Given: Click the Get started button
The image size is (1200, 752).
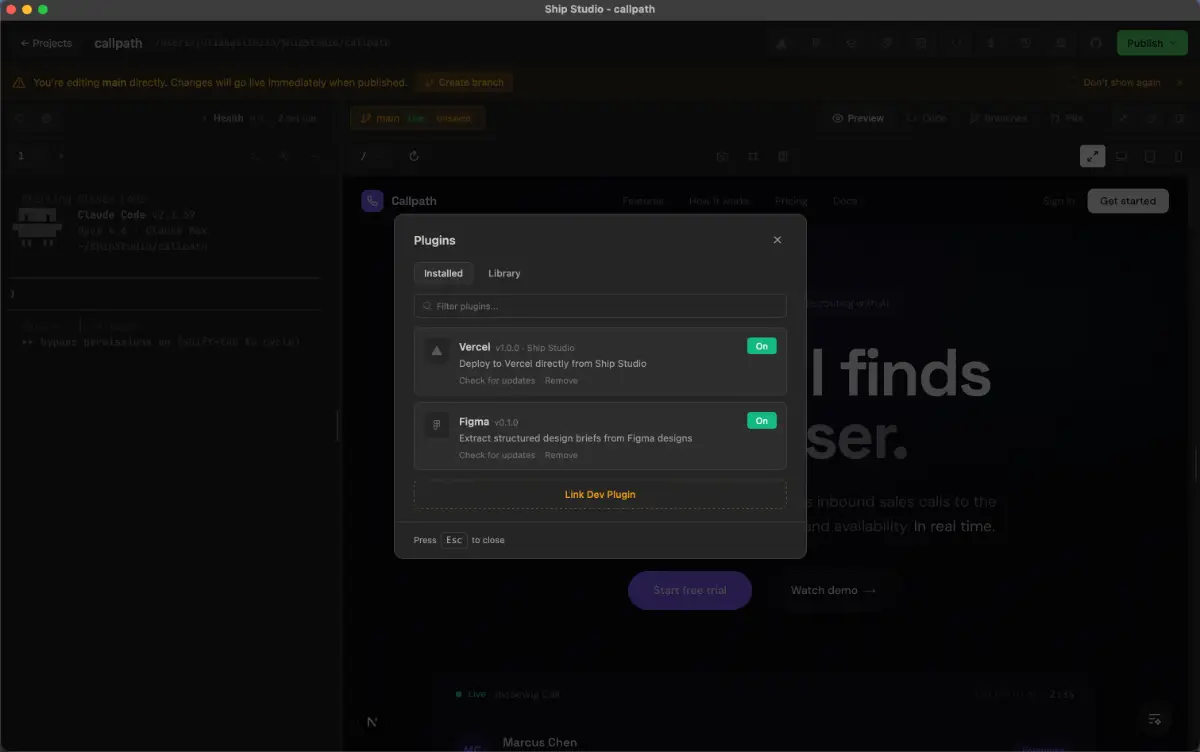Looking at the screenshot, I should 1128,201.
